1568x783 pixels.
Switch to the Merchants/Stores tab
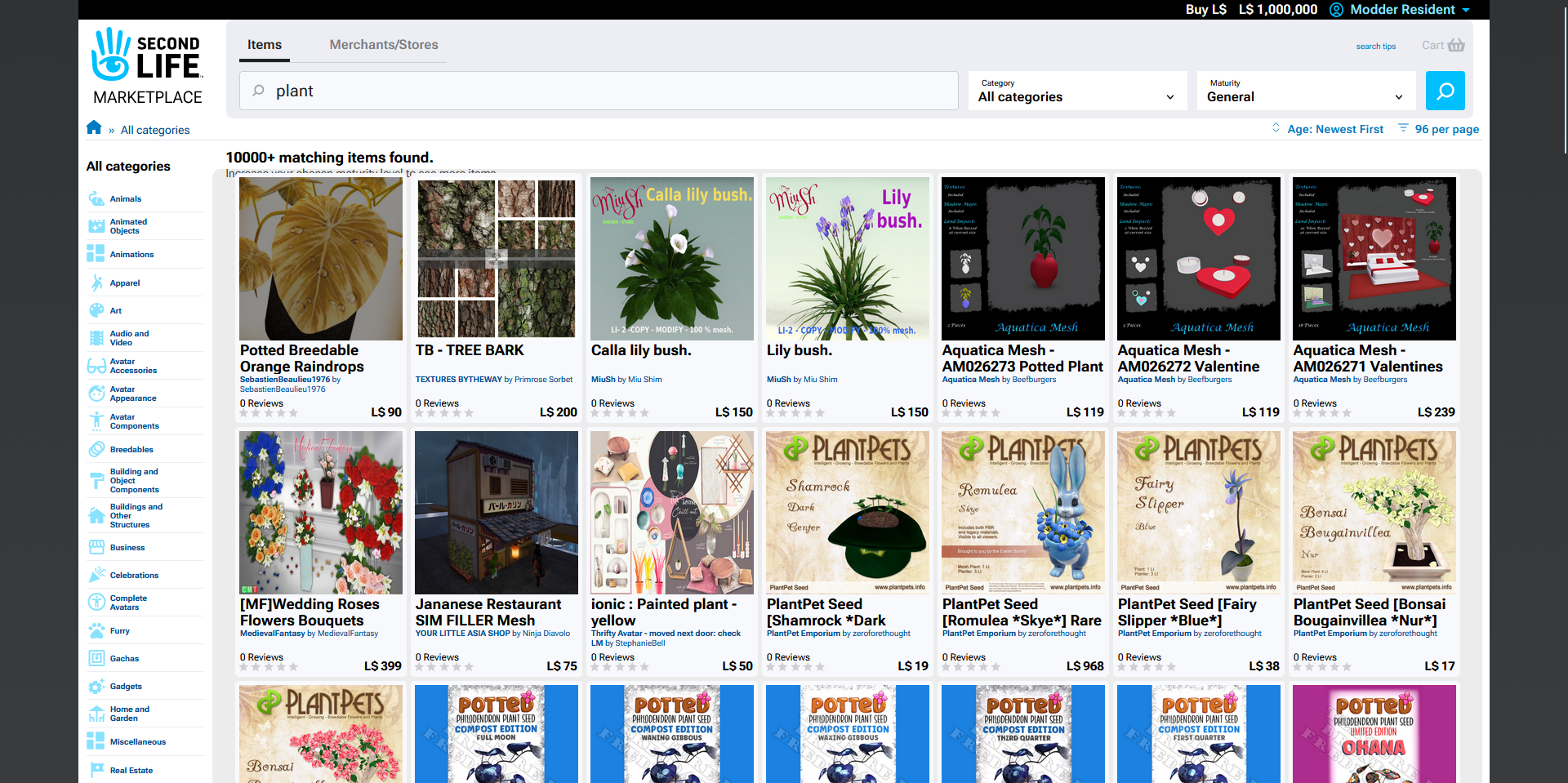coord(384,45)
